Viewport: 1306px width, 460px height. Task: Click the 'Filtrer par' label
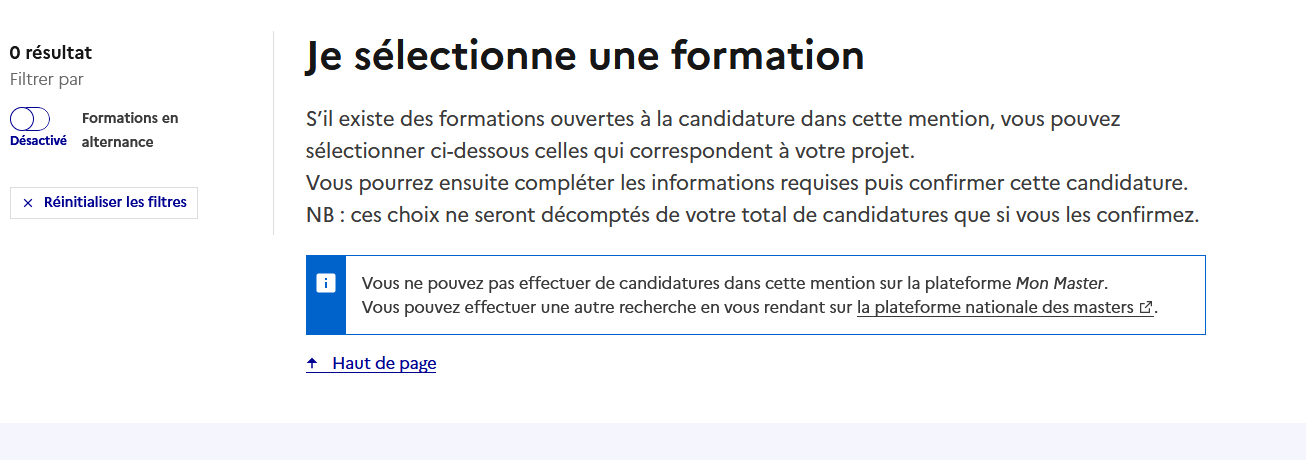pos(47,79)
